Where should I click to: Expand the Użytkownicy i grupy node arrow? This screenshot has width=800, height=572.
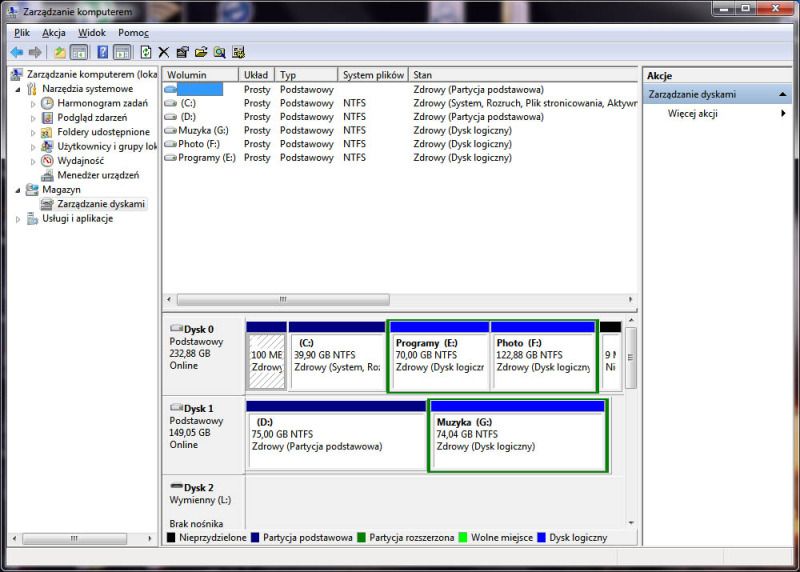click(x=33, y=147)
